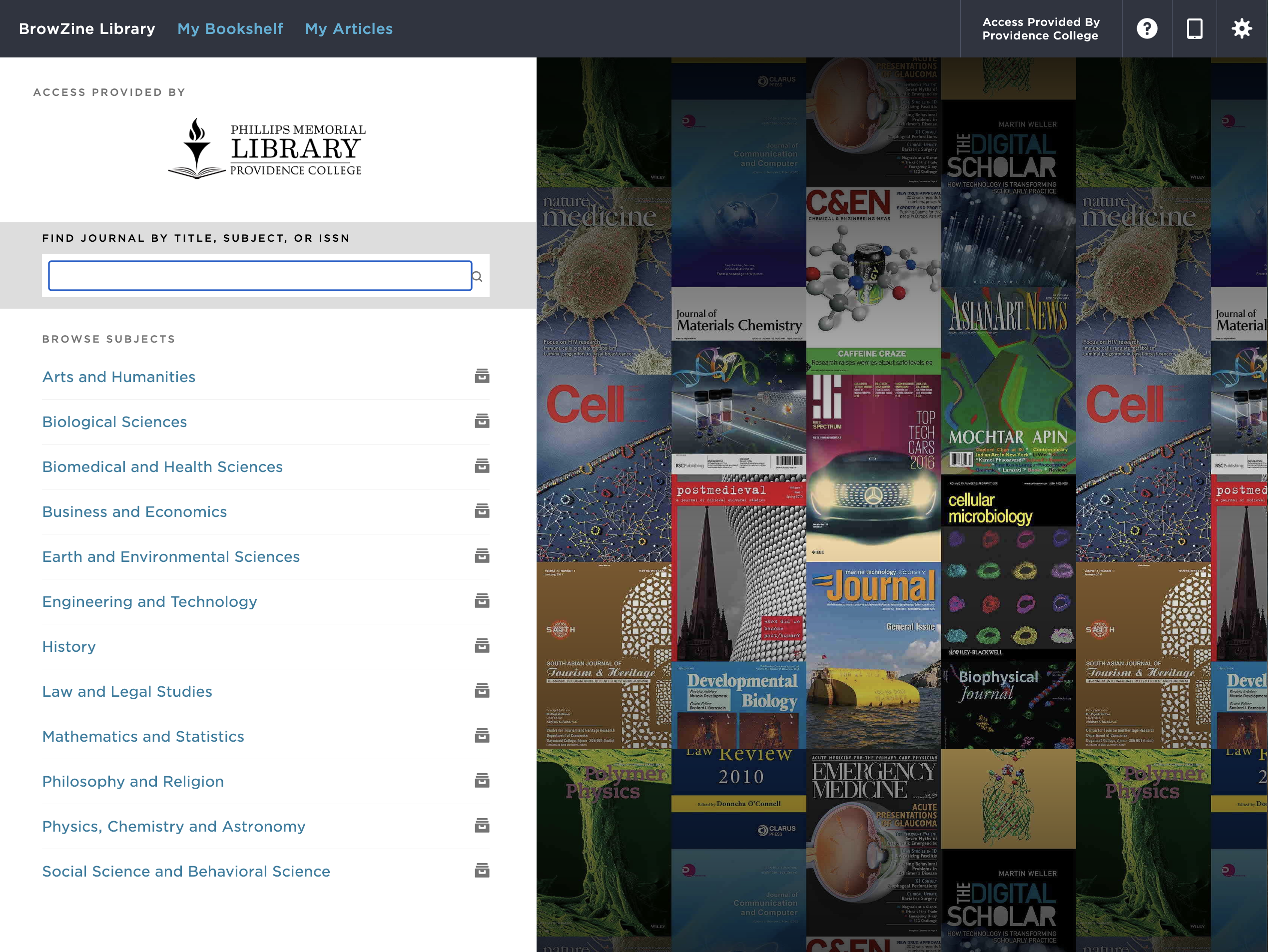Click drawer icon for Business and Economics
The image size is (1268, 952).
tap(482, 510)
